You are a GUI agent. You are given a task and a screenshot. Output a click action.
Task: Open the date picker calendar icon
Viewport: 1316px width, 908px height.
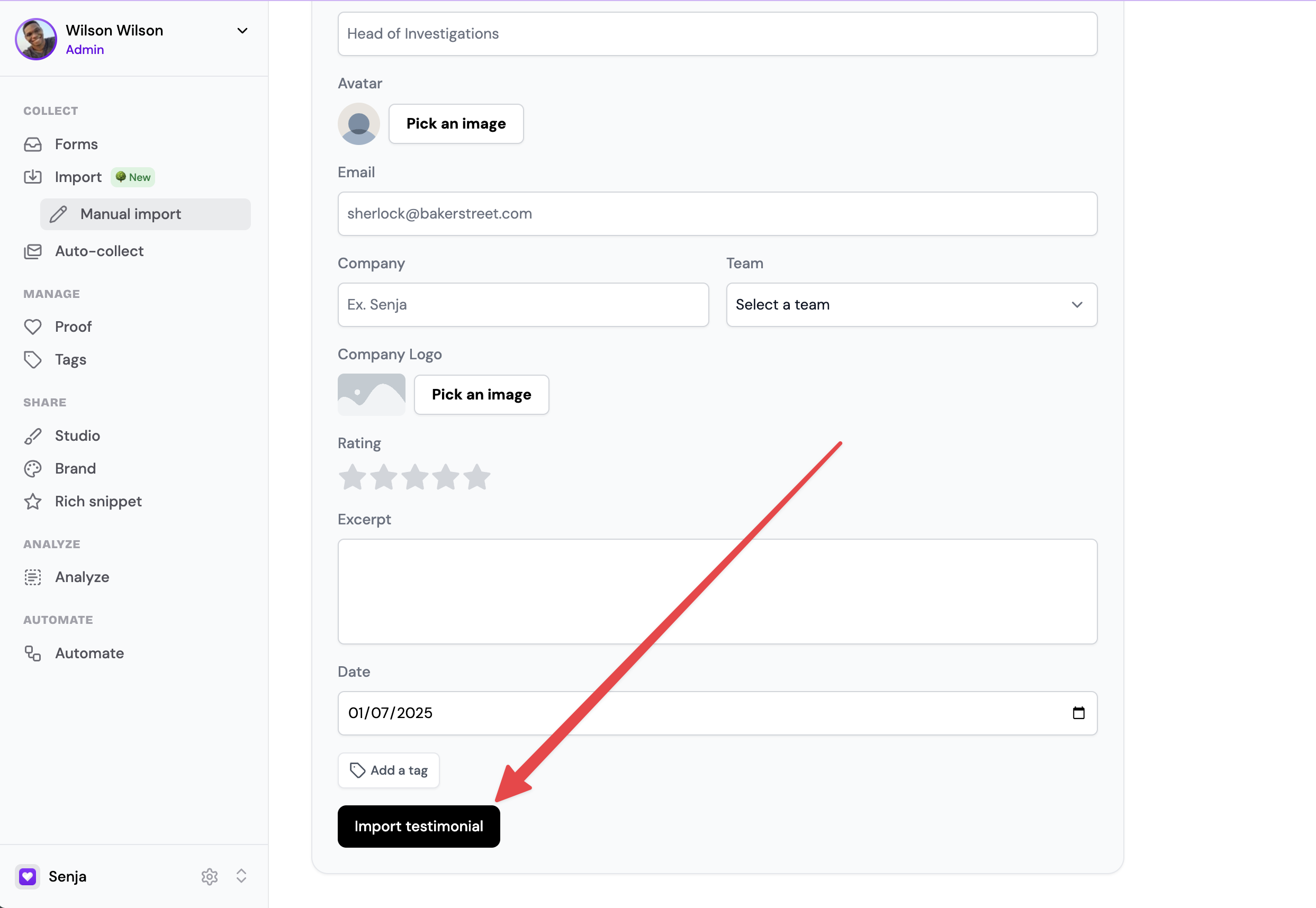coord(1078,713)
